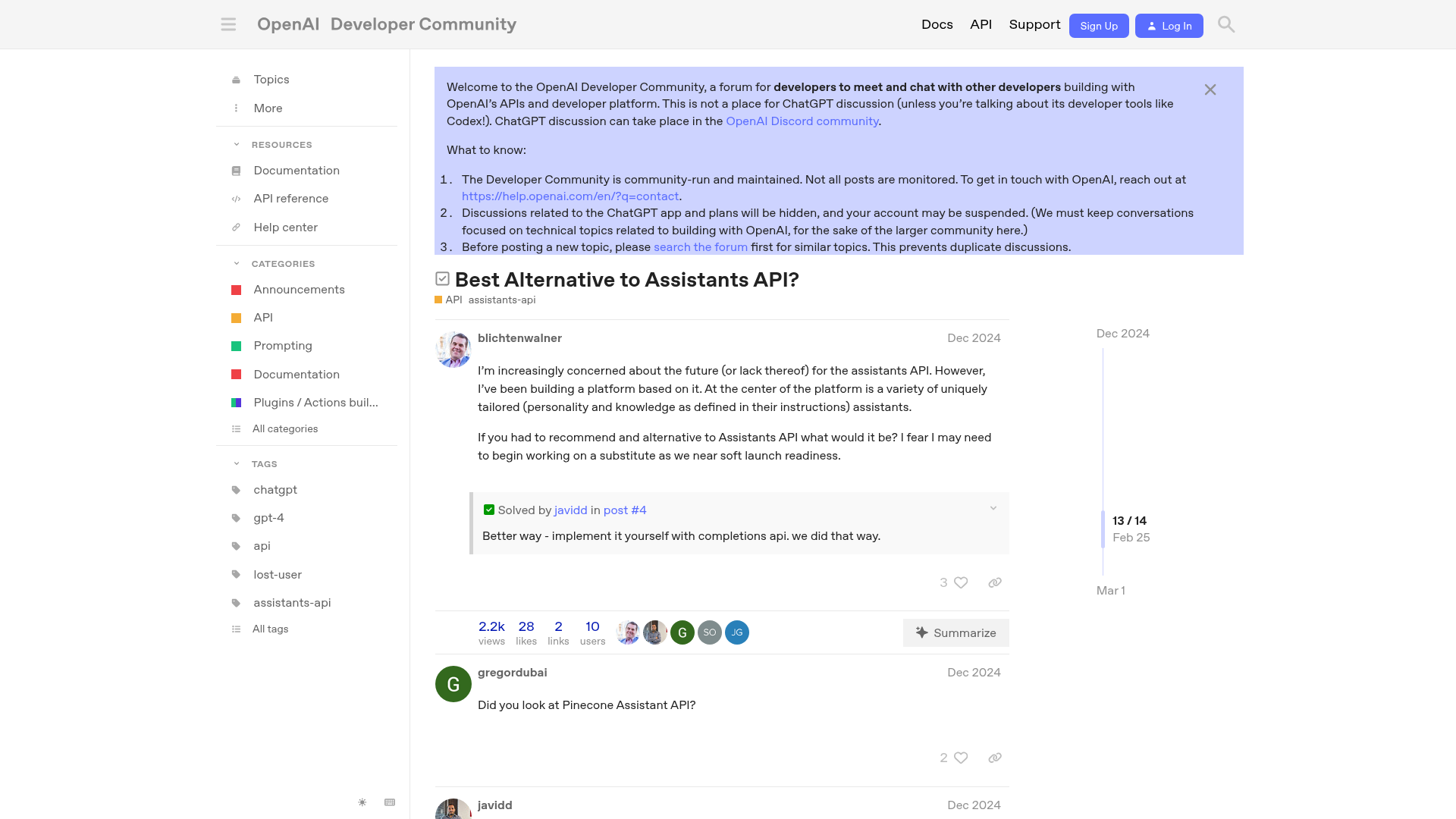The height and width of the screenshot is (819, 1456).
Task: Click assistants-api tag under title
Action: [502, 300]
